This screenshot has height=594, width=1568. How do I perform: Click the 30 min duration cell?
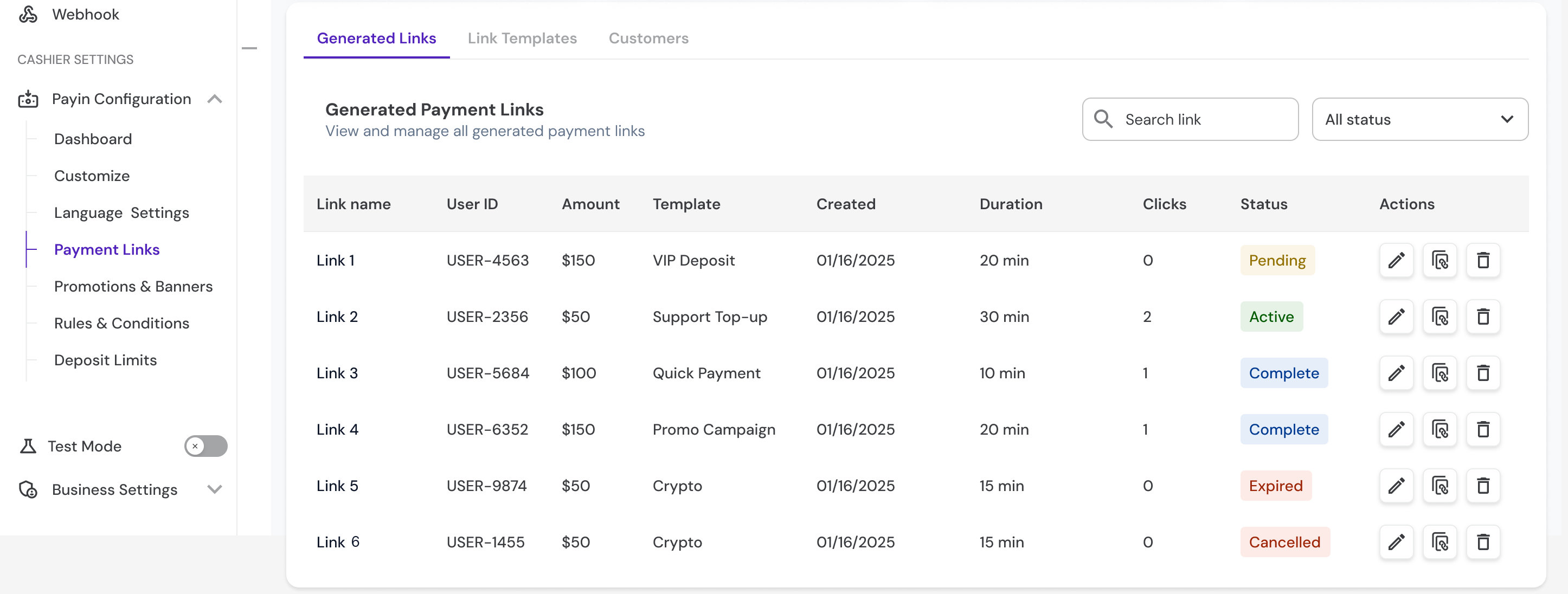pyautogui.click(x=1004, y=317)
